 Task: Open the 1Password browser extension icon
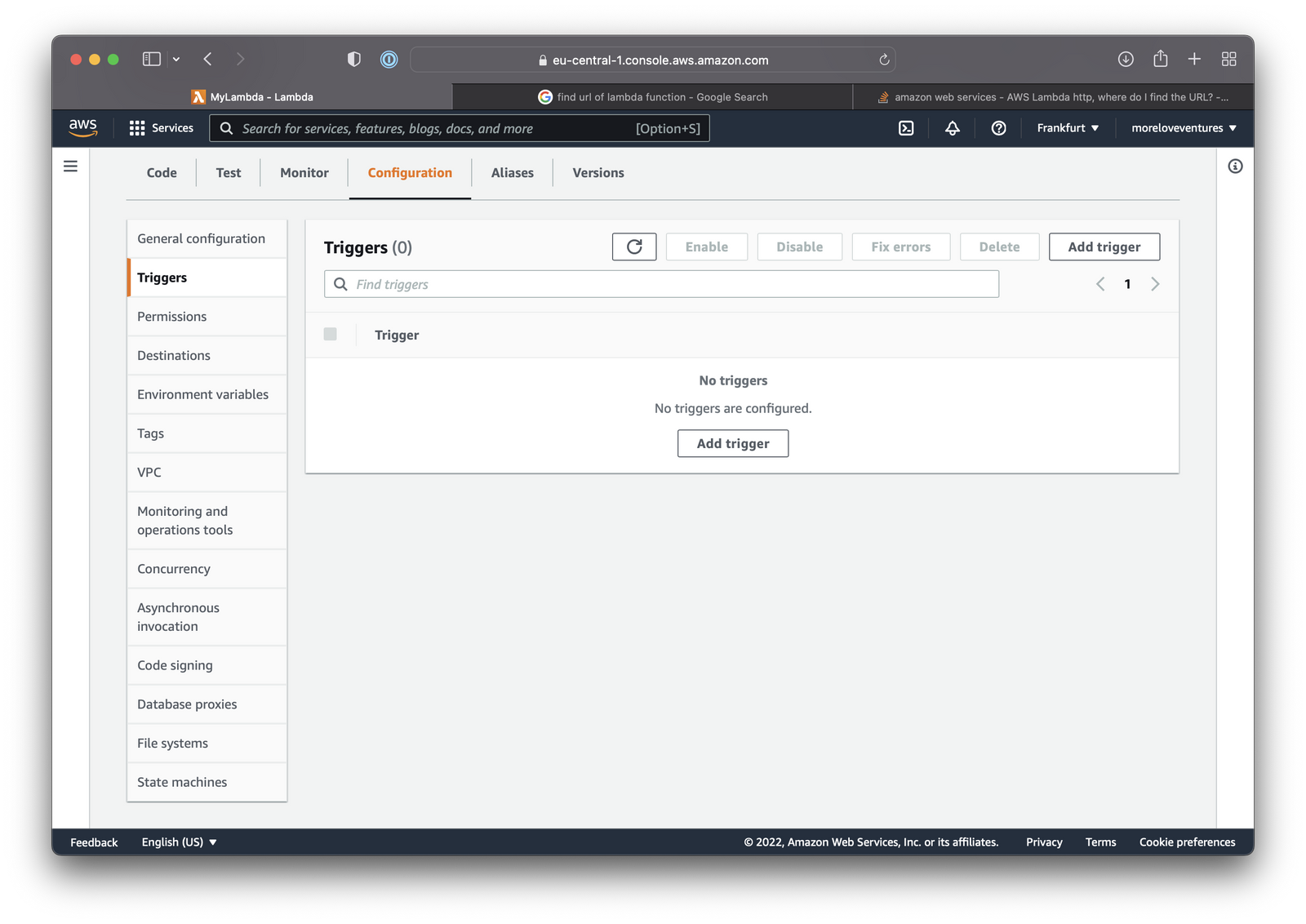coord(389,59)
